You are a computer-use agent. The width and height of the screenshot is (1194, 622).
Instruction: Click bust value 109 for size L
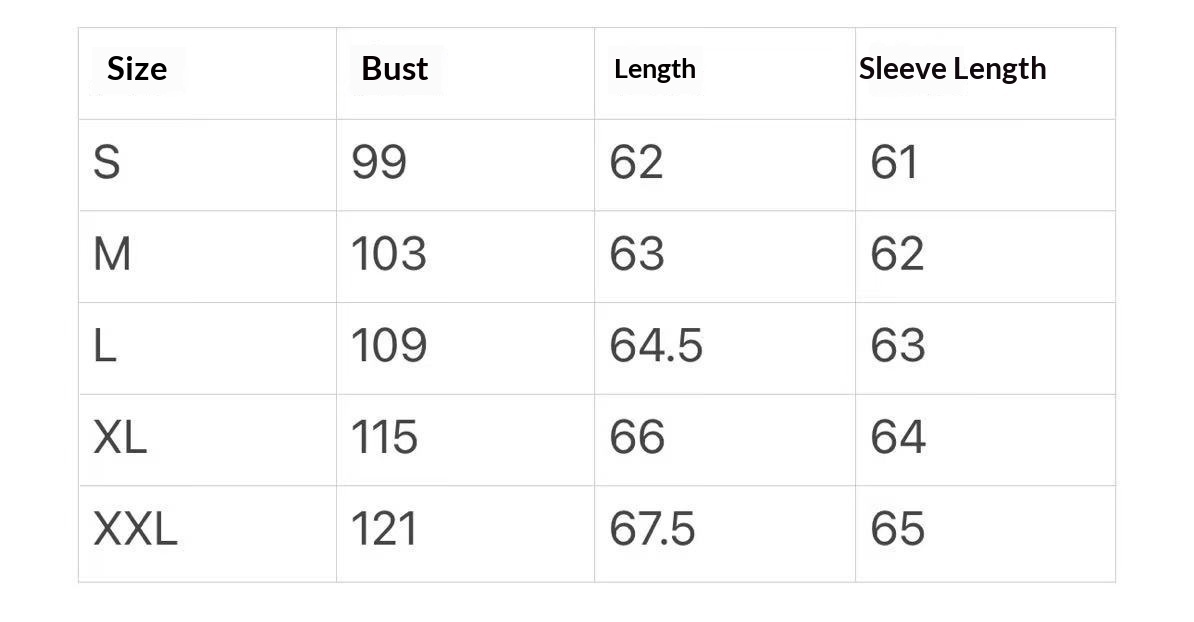pyautogui.click(x=388, y=347)
